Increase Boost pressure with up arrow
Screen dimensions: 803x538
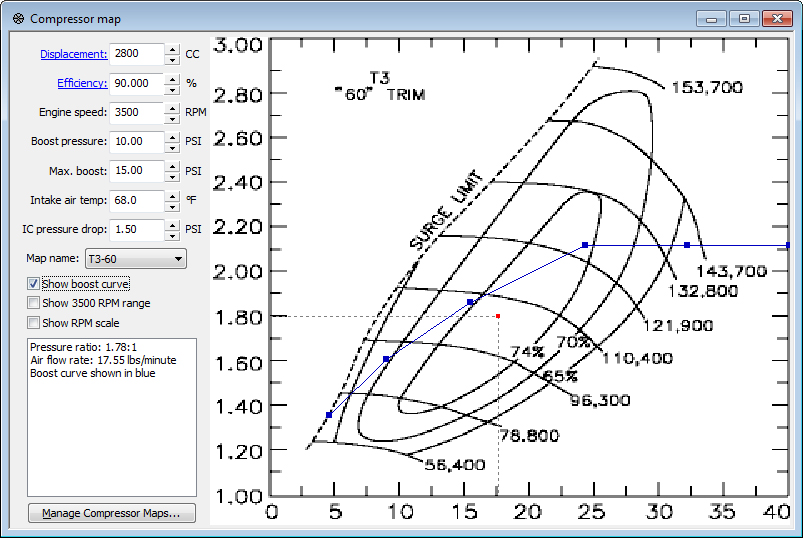(x=173, y=137)
